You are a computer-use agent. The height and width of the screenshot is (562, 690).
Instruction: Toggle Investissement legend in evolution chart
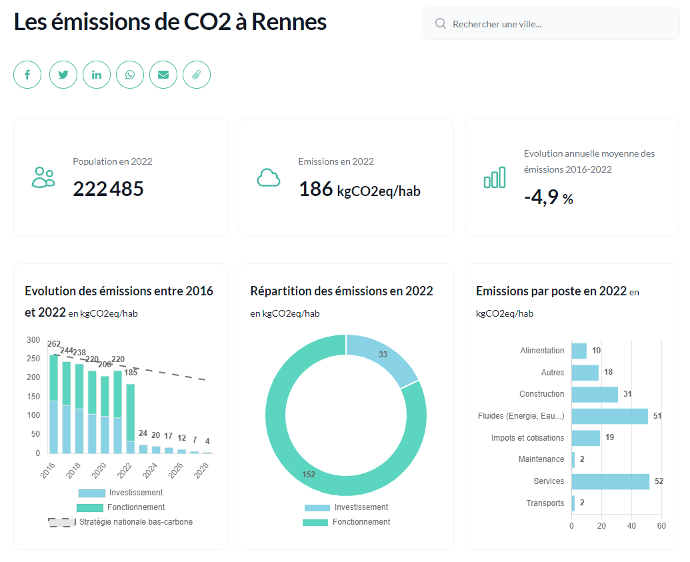click(x=121, y=492)
